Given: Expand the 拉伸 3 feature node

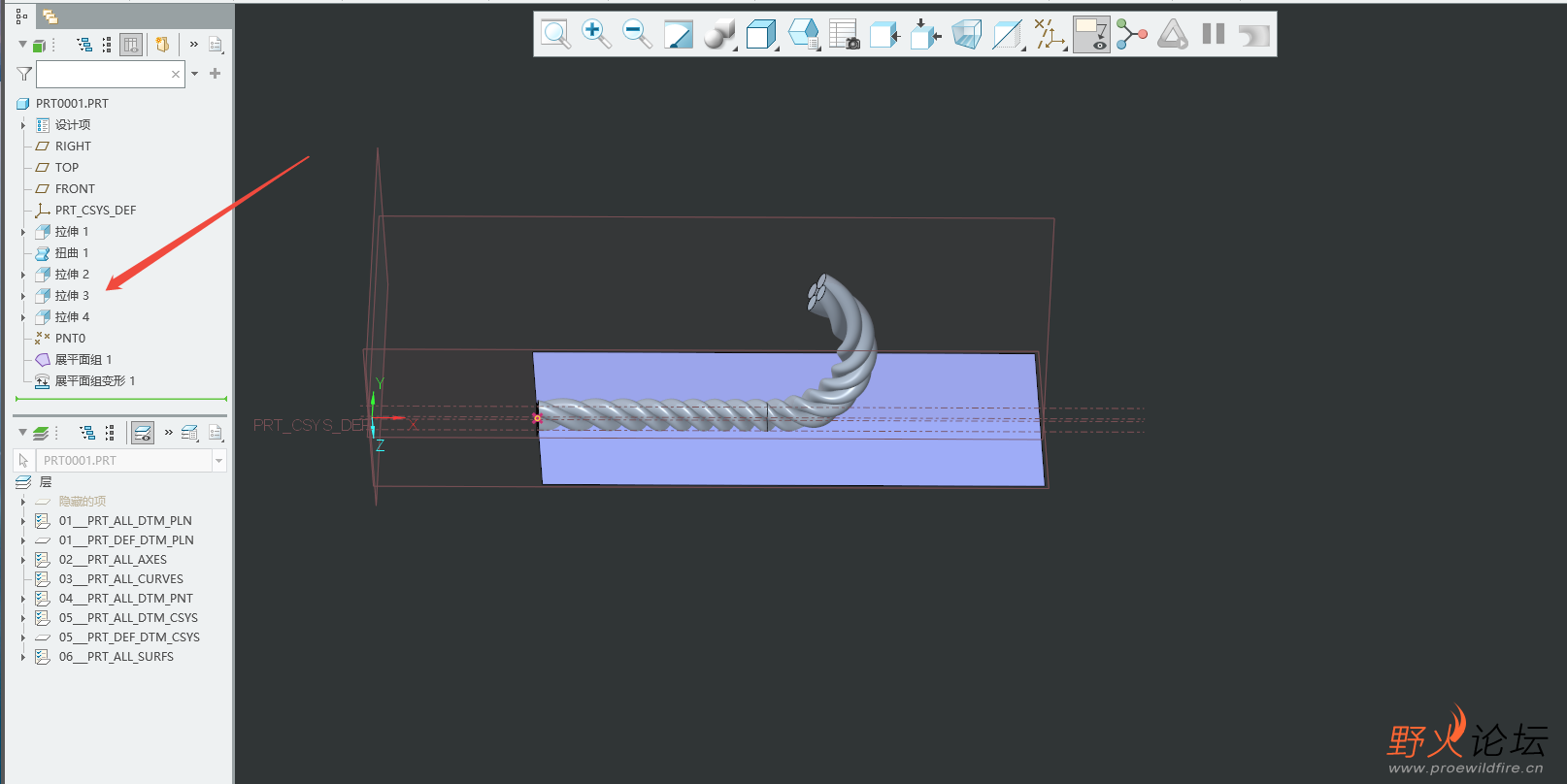Looking at the screenshot, I should [23, 296].
